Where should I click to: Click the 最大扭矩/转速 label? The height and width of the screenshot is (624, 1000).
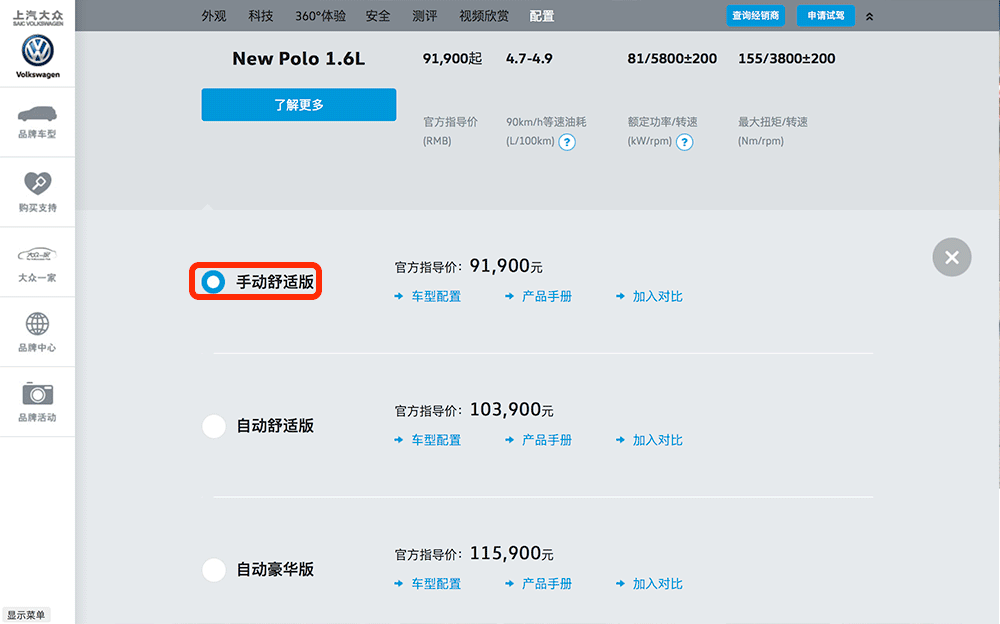[773, 122]
